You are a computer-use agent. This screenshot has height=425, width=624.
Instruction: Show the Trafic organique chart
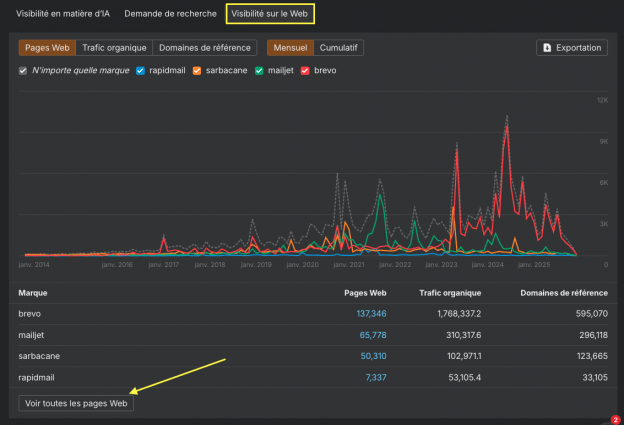[x=114, y=47]
